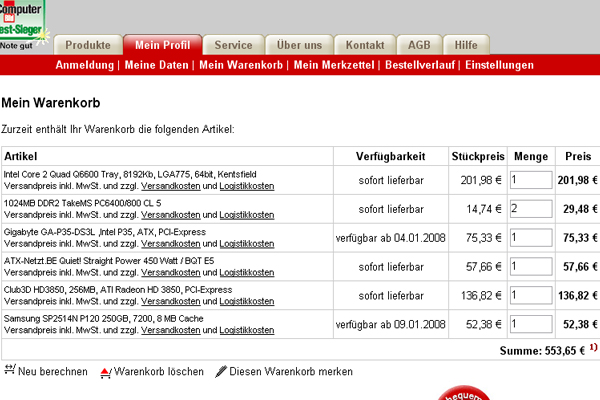Open the Produkte tab

(88, 45)
